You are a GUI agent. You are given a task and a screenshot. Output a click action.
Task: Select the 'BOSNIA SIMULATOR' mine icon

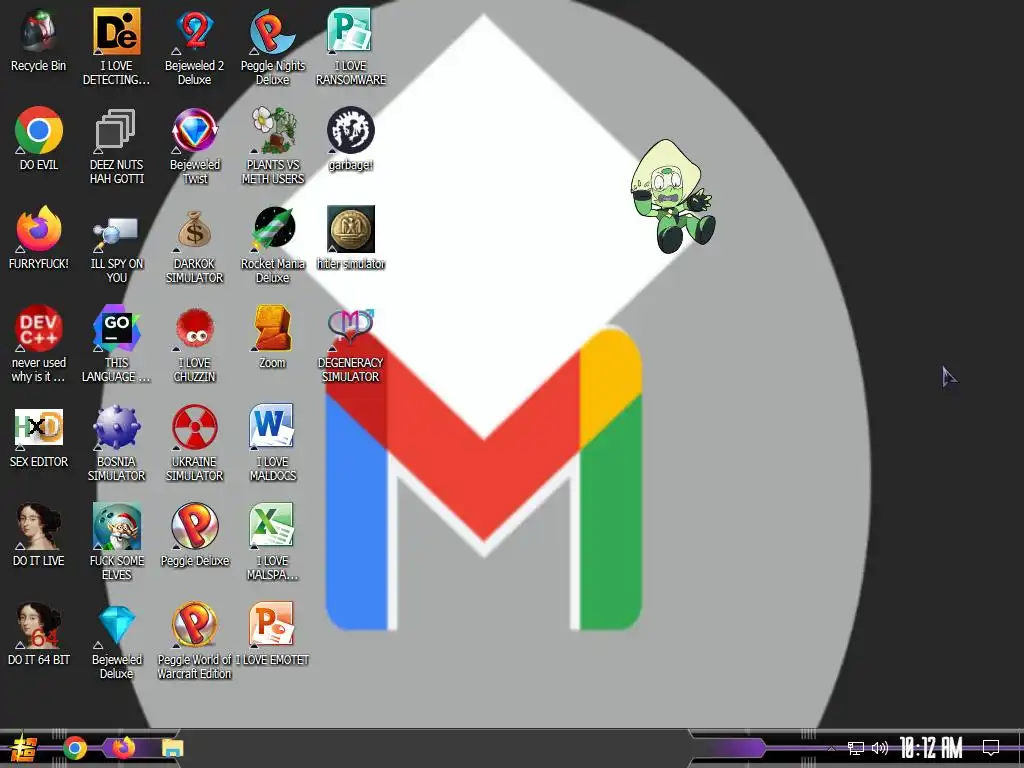(116, 428)
